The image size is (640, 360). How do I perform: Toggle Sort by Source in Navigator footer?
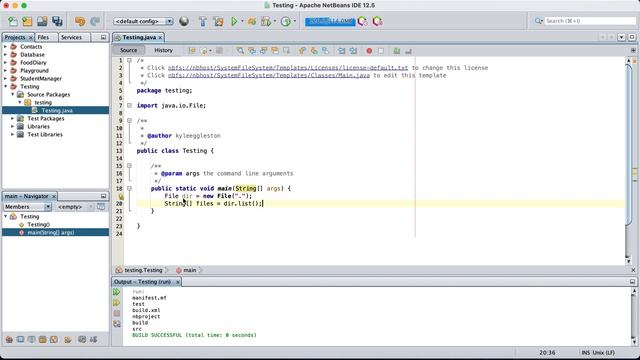coord(93,339)
